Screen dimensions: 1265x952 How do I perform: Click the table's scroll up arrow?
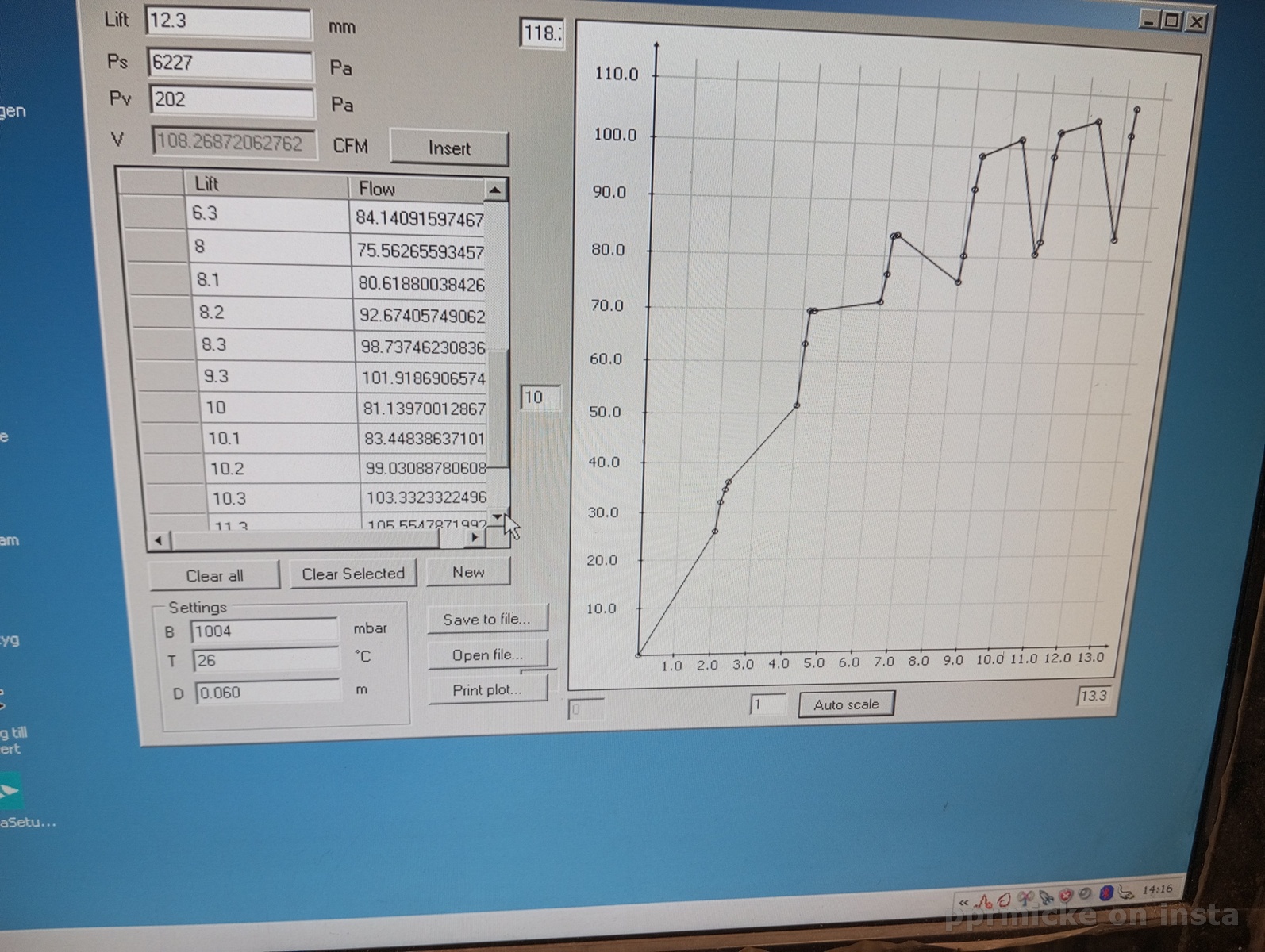point(494,190)
